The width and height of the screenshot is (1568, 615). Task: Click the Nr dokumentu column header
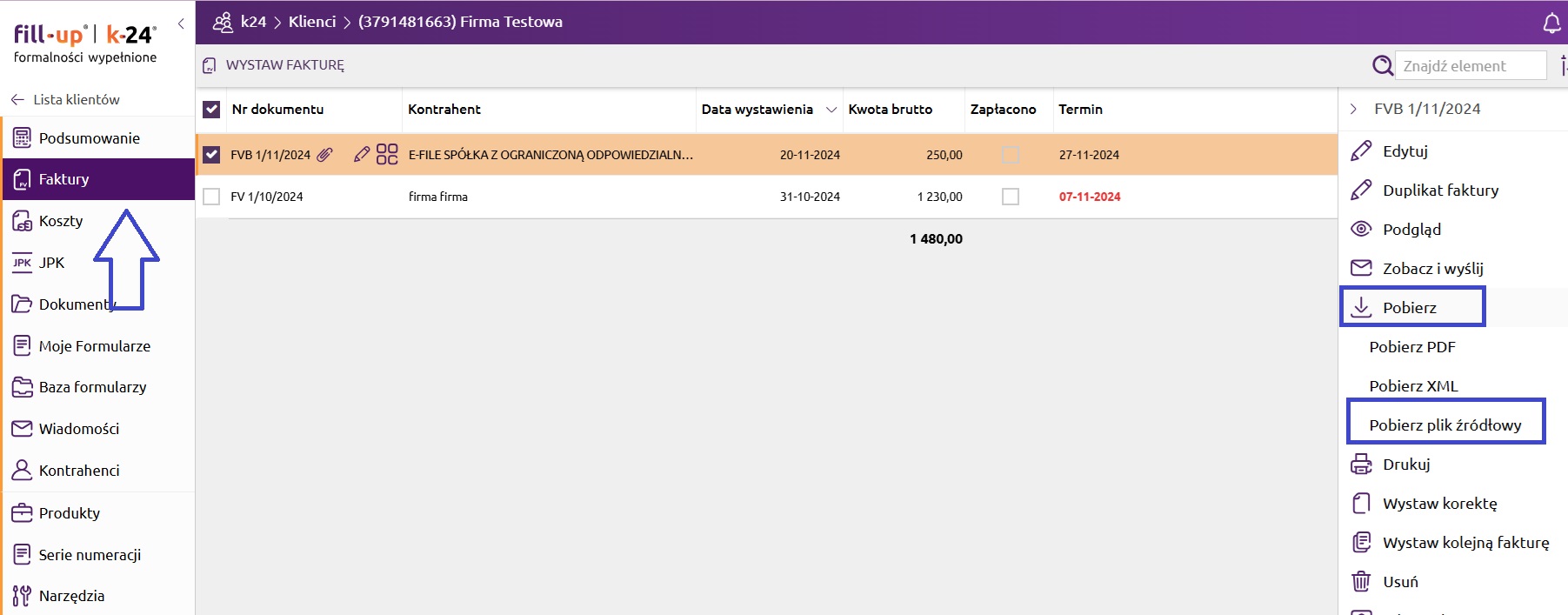point(277,110)
